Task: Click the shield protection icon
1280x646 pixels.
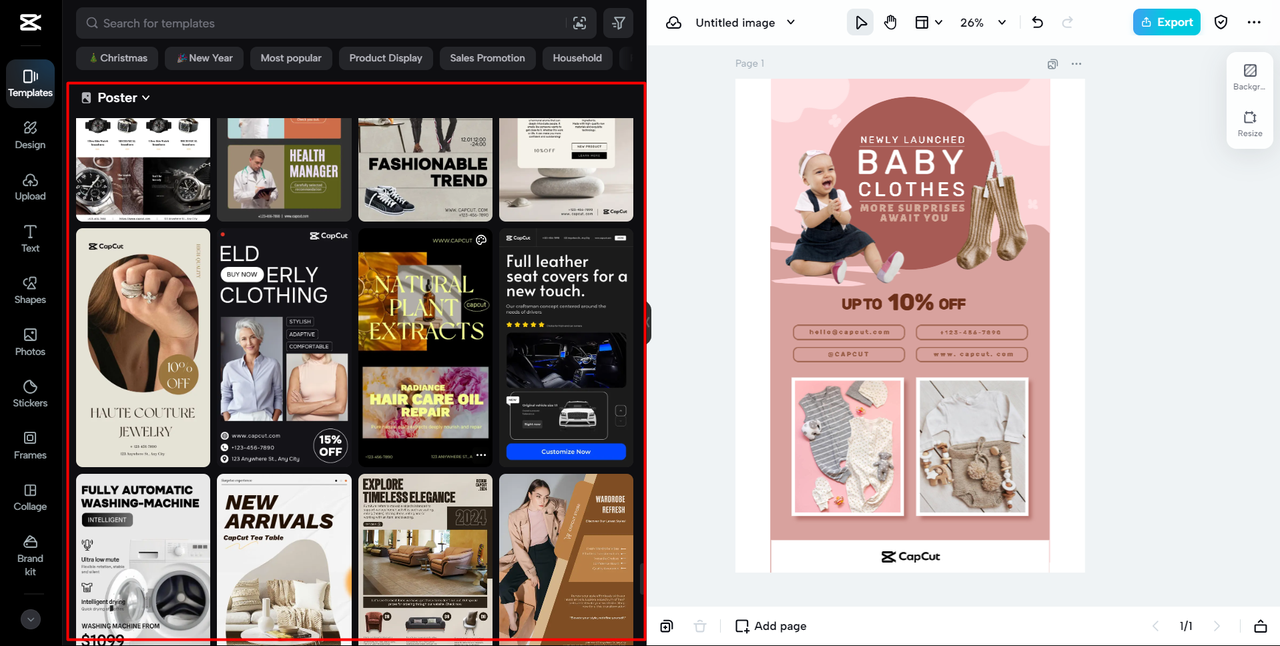Action: [x=1221, y=22]
